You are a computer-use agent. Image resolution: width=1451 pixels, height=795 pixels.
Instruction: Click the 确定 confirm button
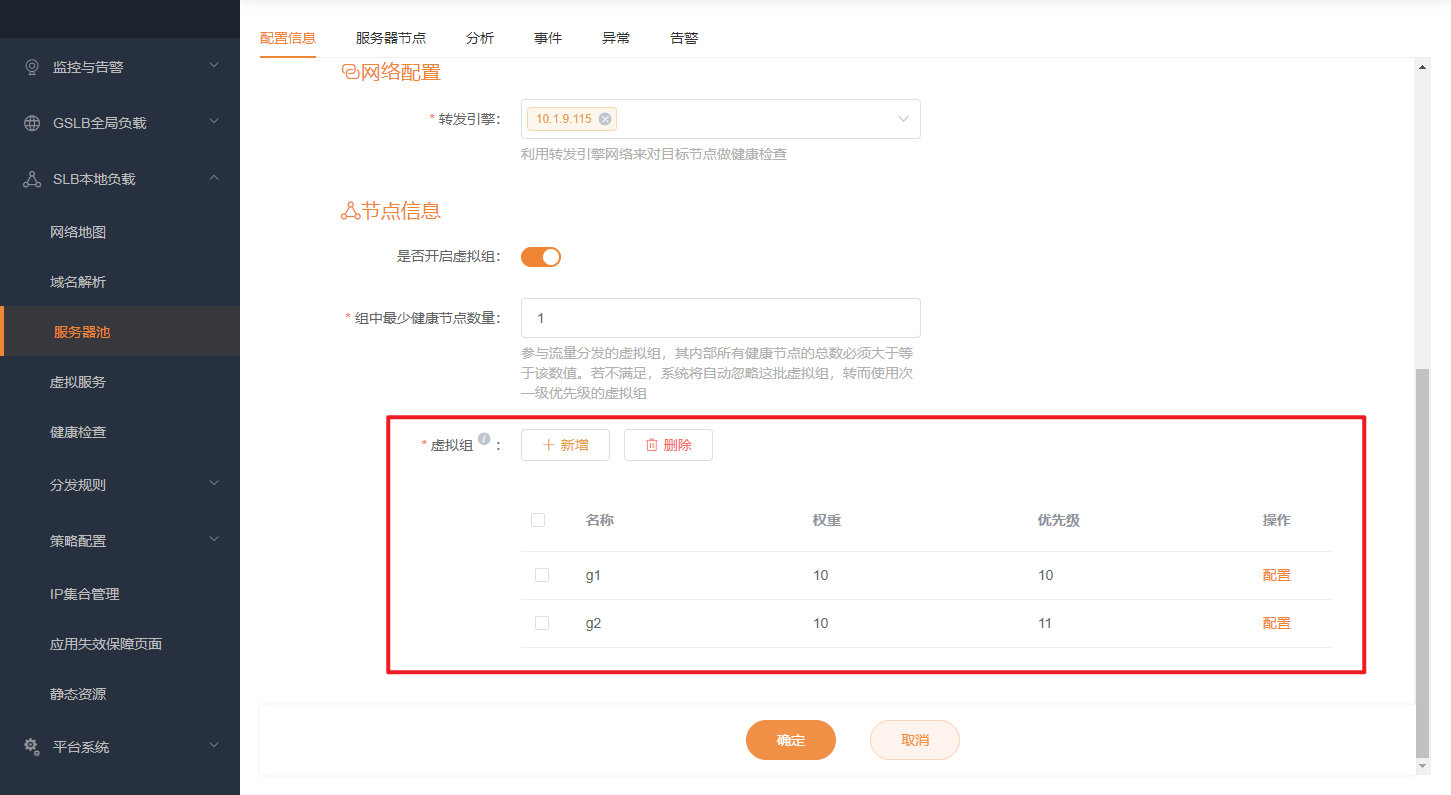(790, 740)
